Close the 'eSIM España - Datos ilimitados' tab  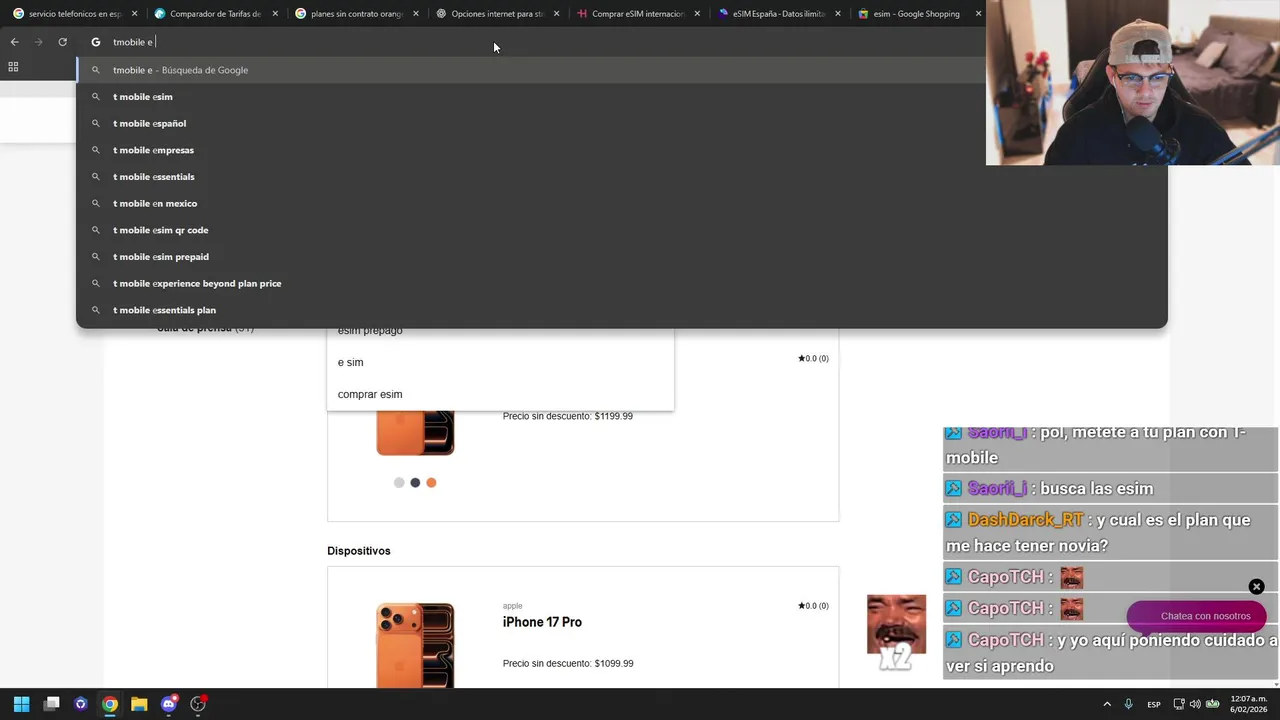click(838, 14)
